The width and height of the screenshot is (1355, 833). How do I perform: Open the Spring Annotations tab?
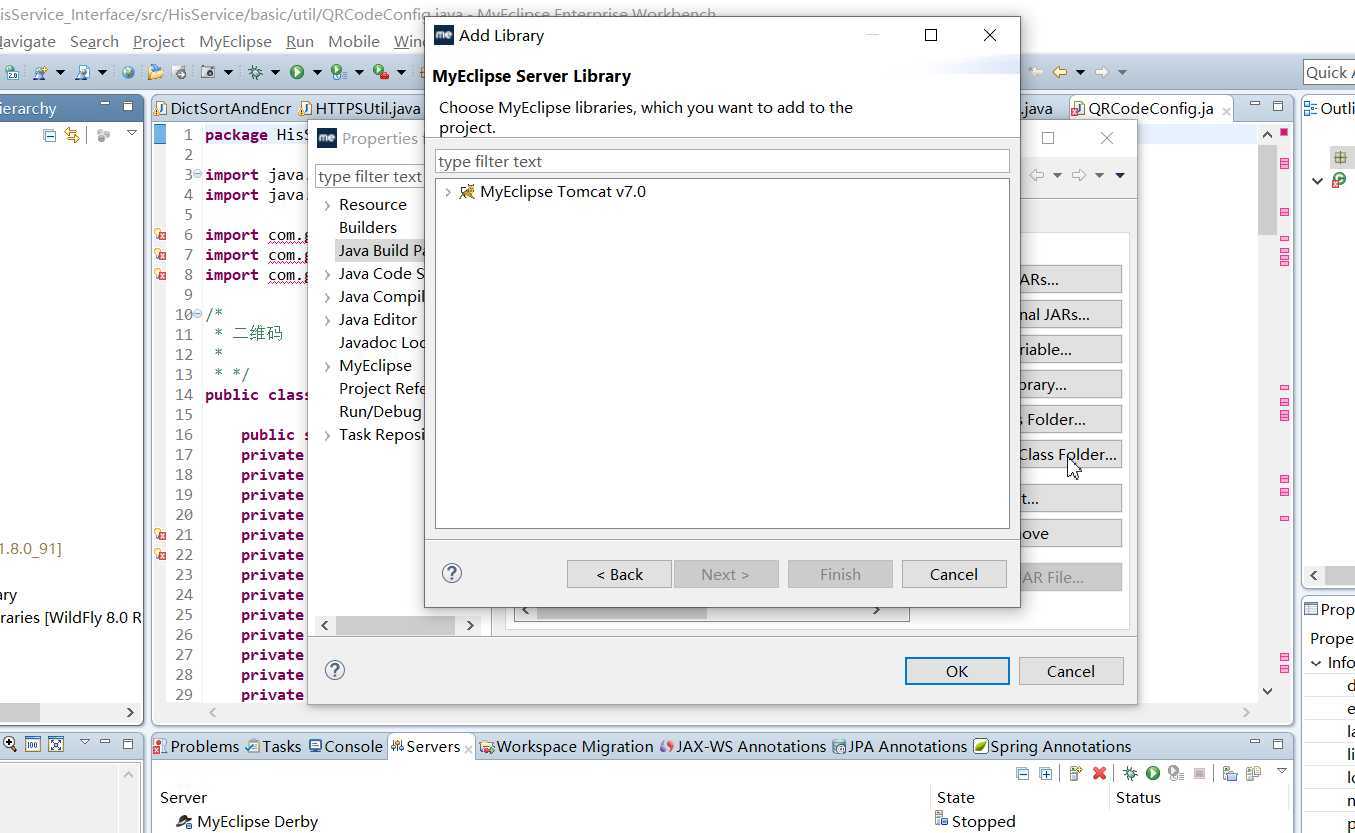point(1052,746)
